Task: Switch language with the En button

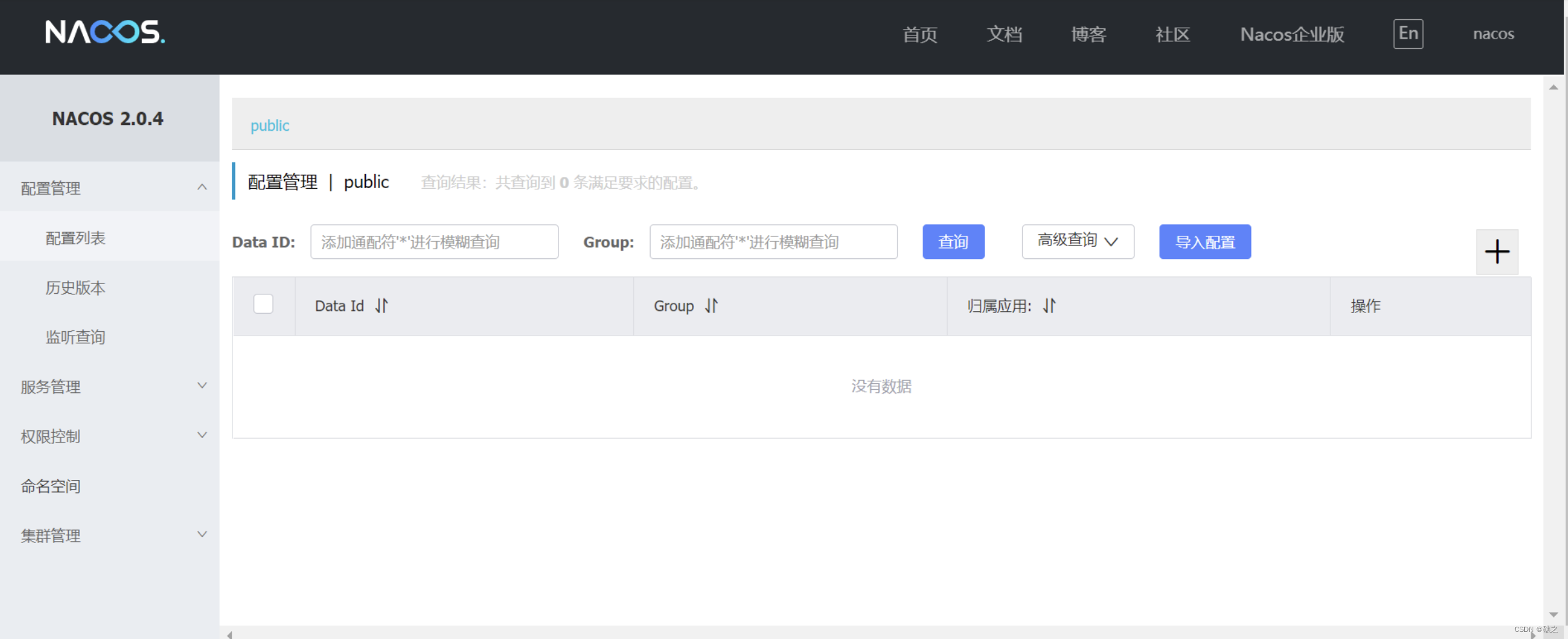Action: (1408, 33)
